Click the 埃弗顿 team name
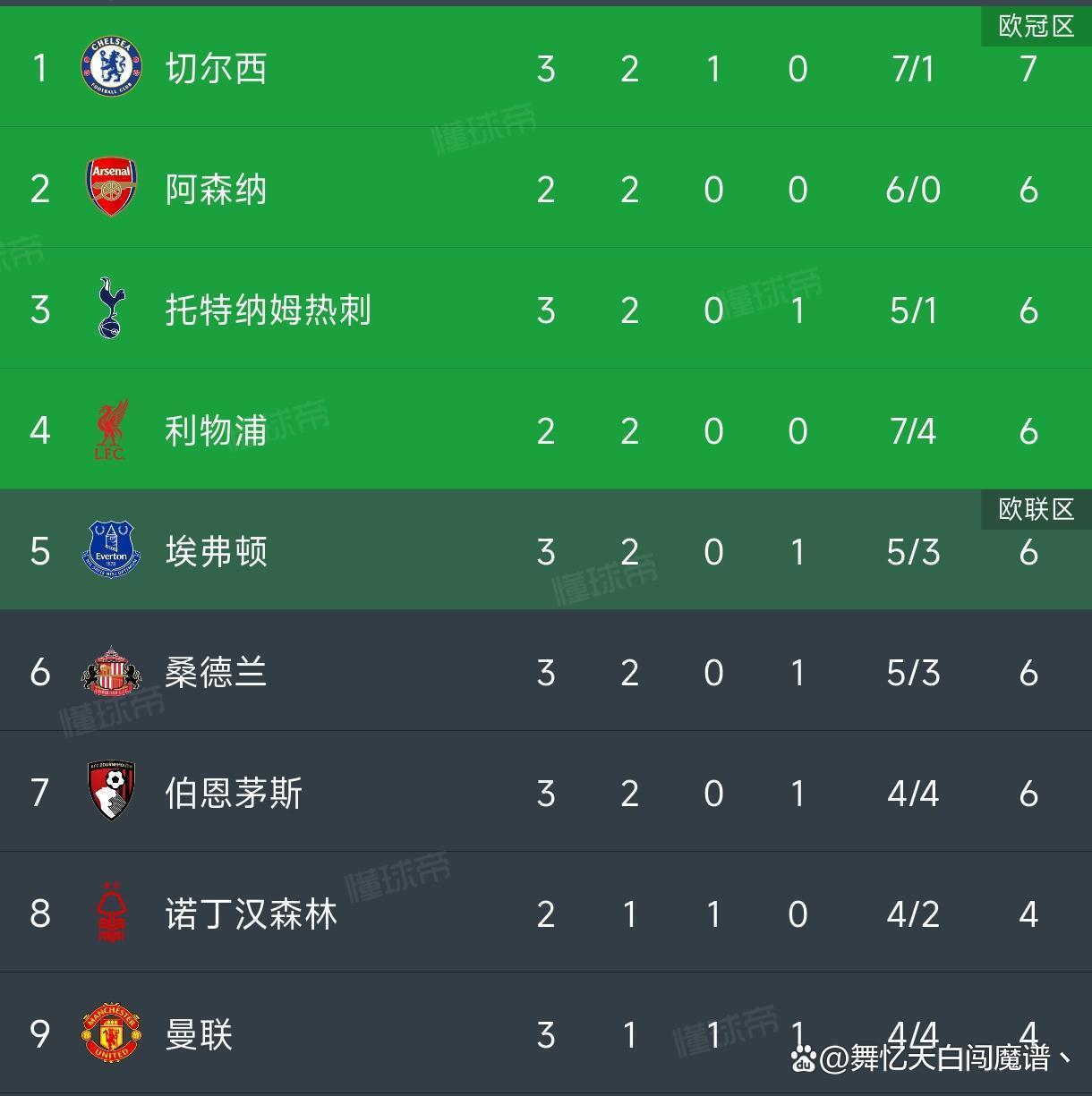Viewport: 1092px width, 1096px height. [x=217, y=552]
